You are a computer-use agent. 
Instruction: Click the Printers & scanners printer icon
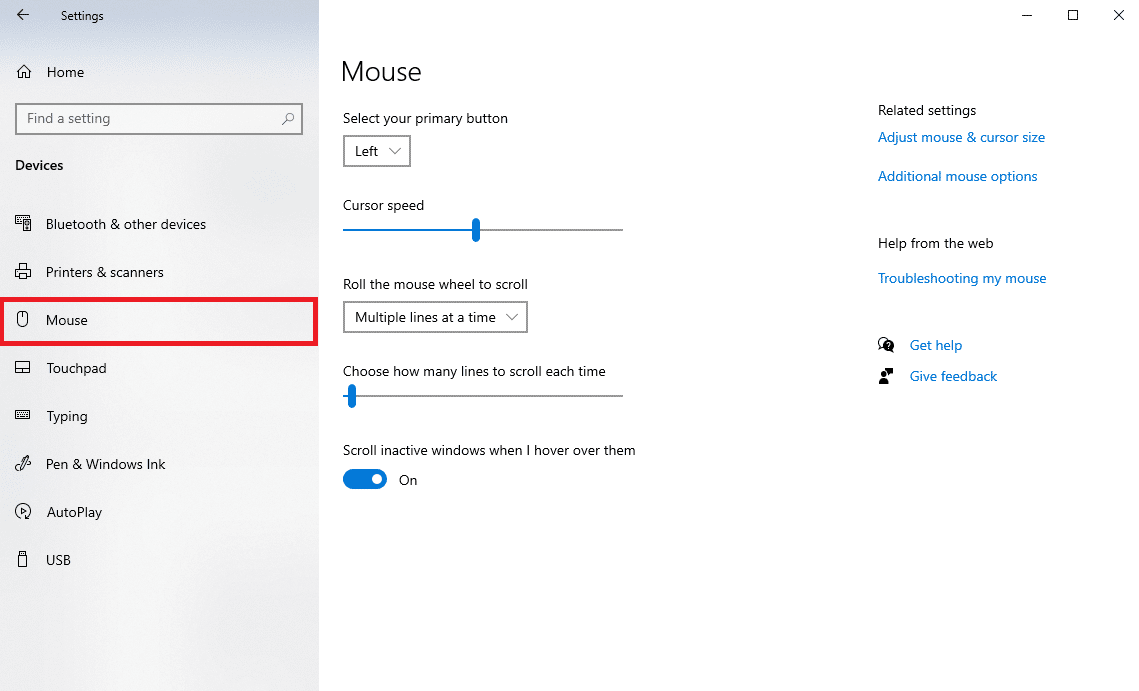click(23, 272)
